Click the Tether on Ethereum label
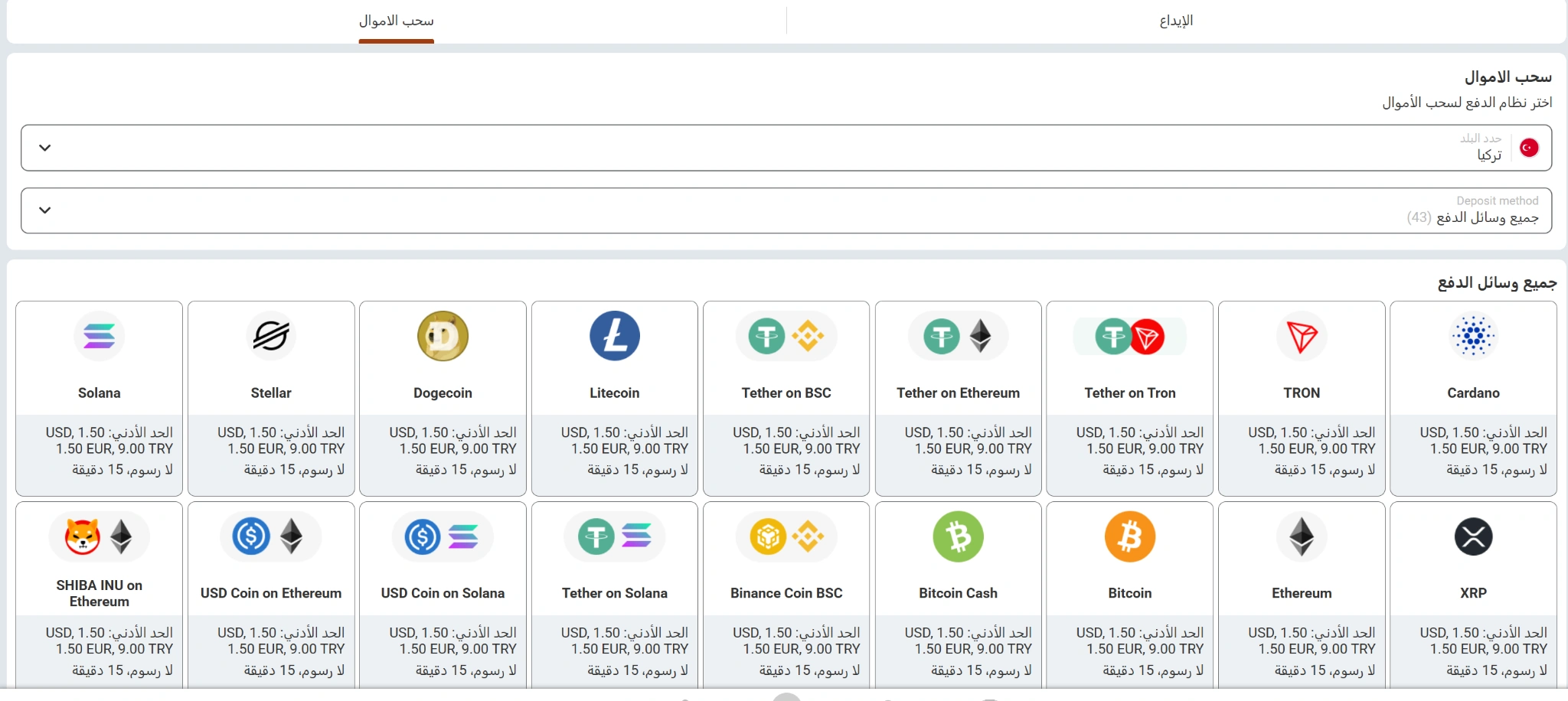This screenshot has height=701, width=1568. 959,393
